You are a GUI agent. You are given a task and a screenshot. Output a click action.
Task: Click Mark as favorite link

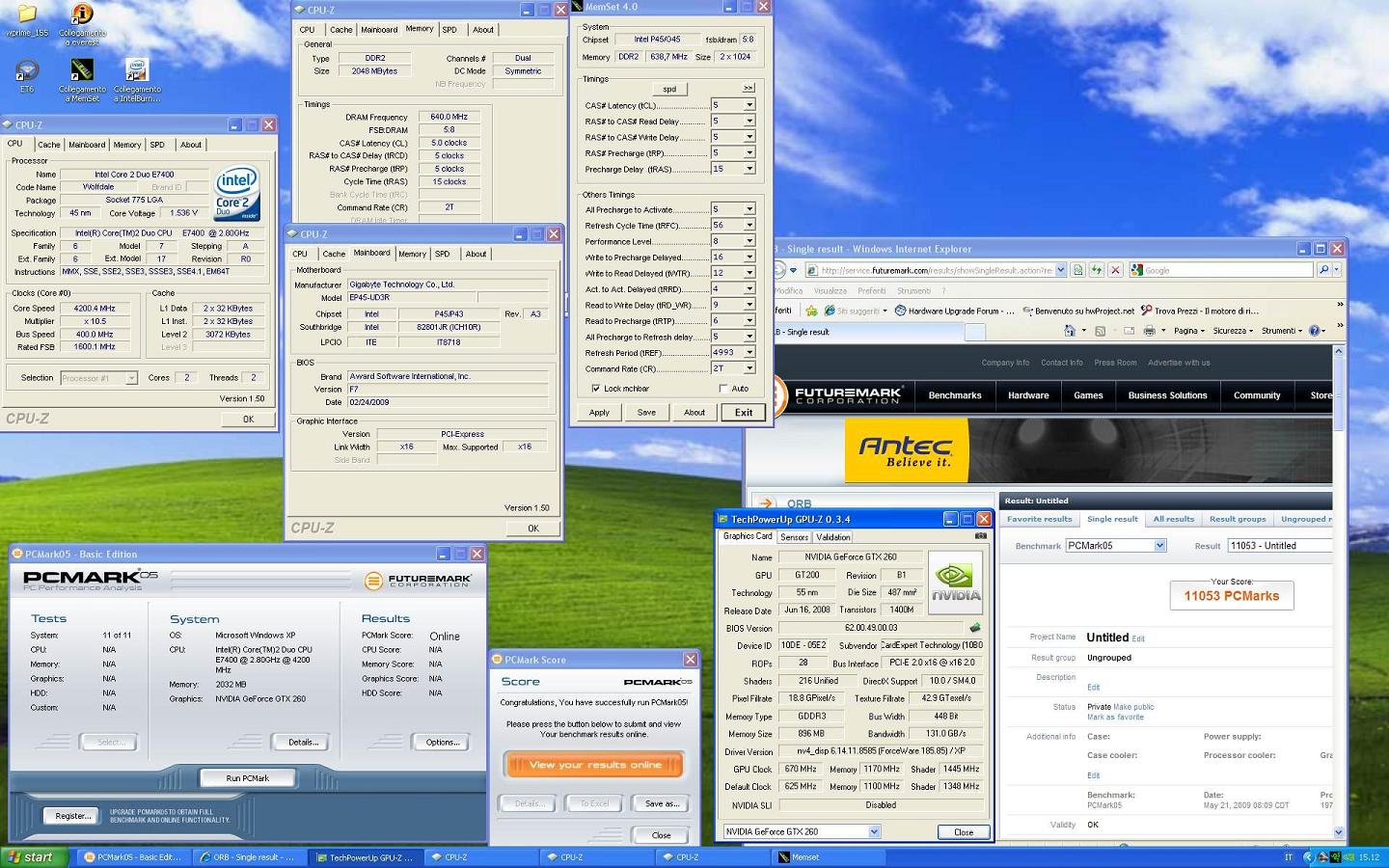(x=1115, y=718)
